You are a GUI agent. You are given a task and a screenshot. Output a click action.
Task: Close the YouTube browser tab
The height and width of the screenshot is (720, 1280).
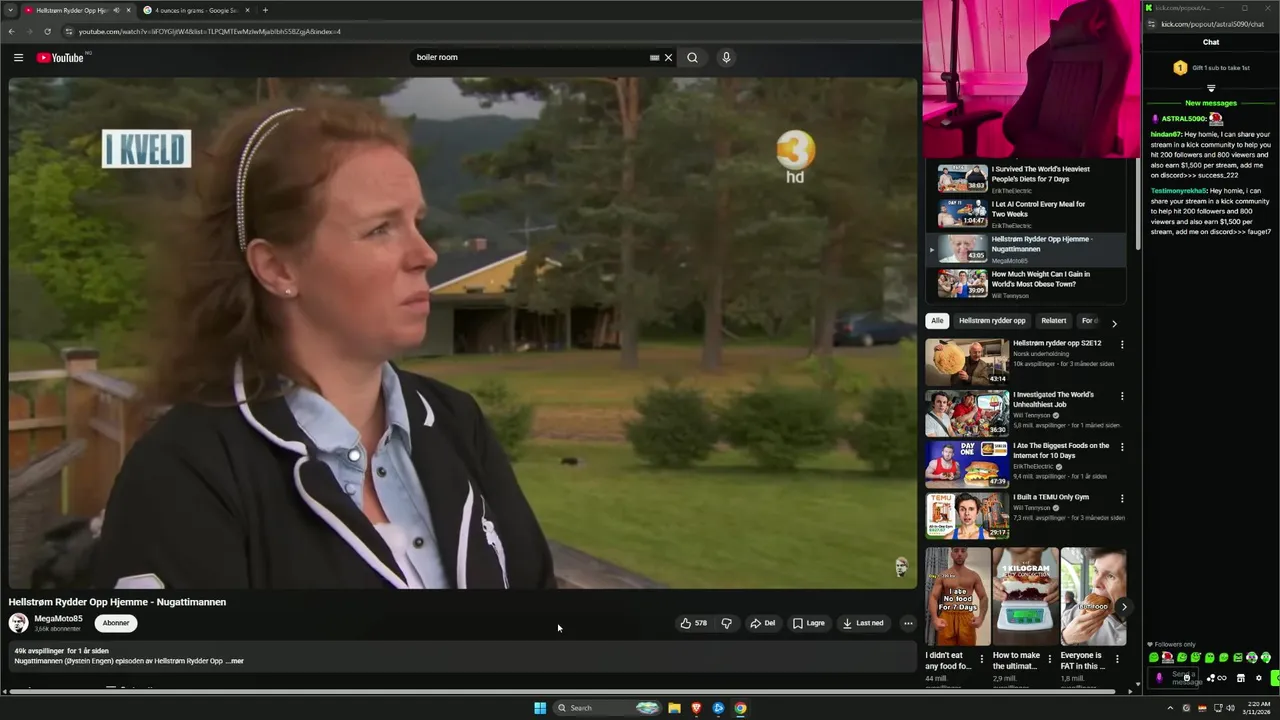[128, 10]
